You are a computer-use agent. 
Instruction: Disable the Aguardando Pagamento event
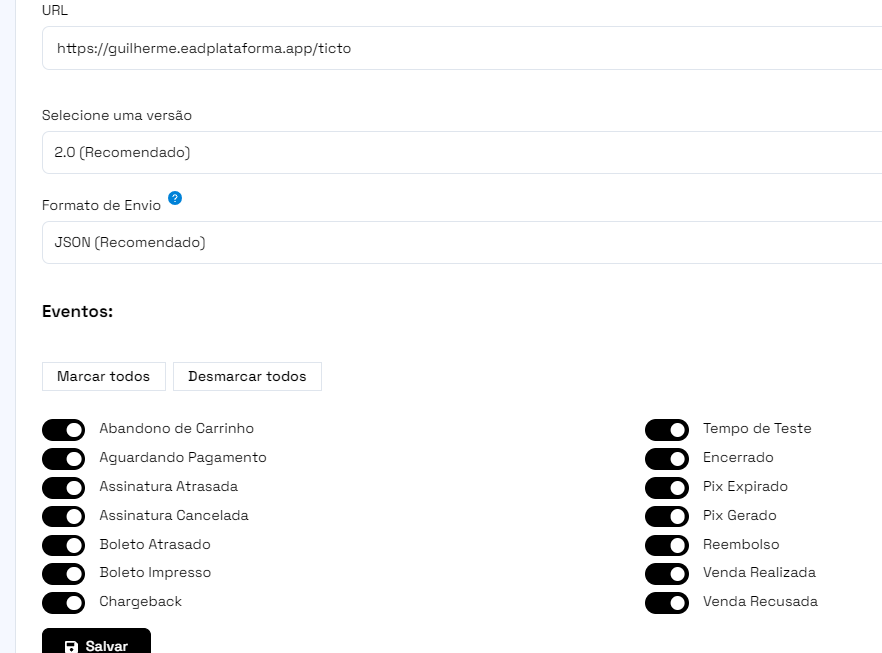[x=64, y=459]
